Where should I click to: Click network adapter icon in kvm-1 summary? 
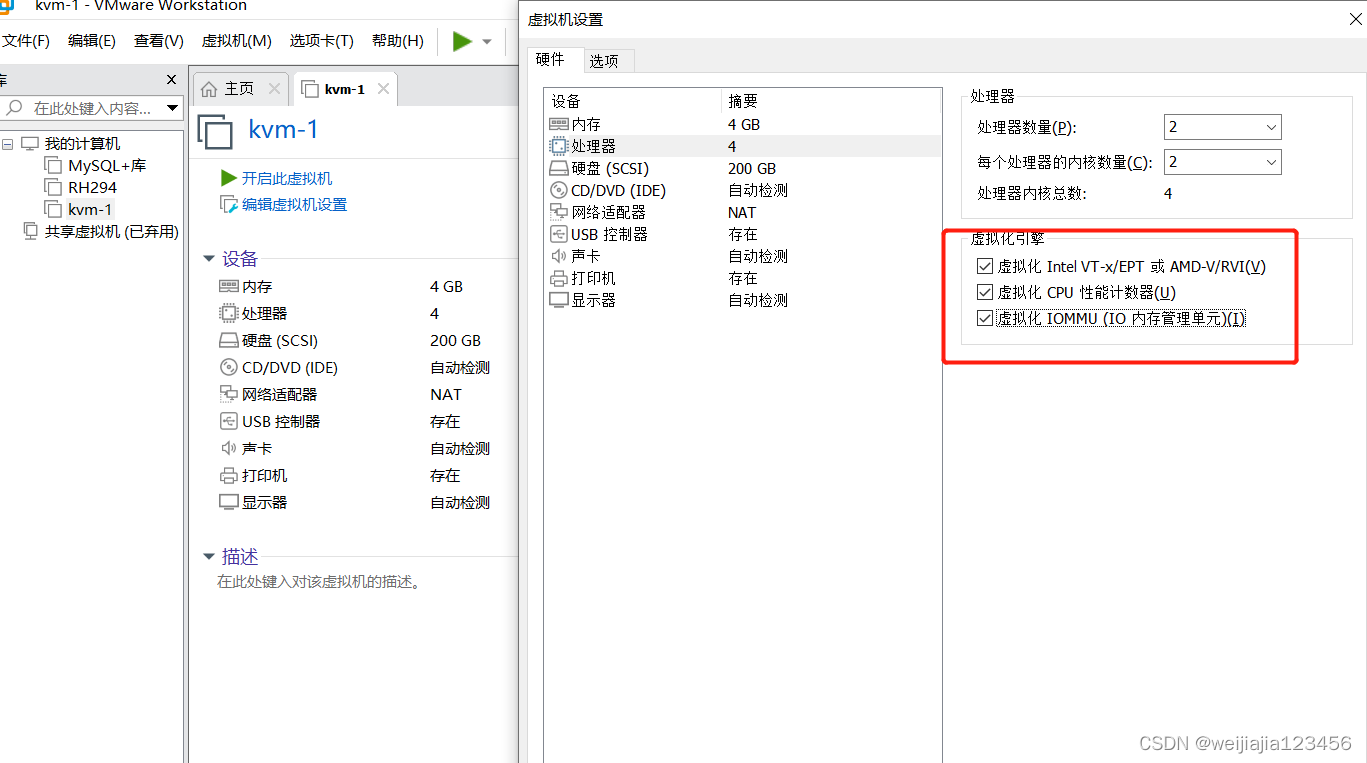tap(229, 394)
